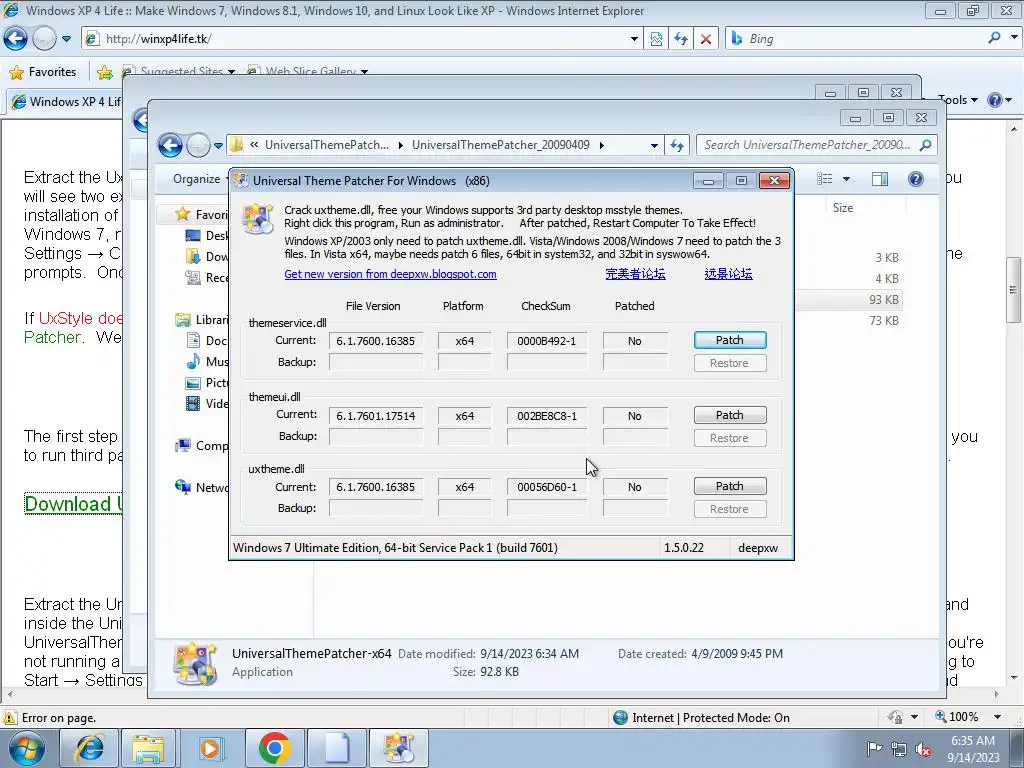1024x768 pixels.
Task: Sort files by the Size column header
Action: 843,208
